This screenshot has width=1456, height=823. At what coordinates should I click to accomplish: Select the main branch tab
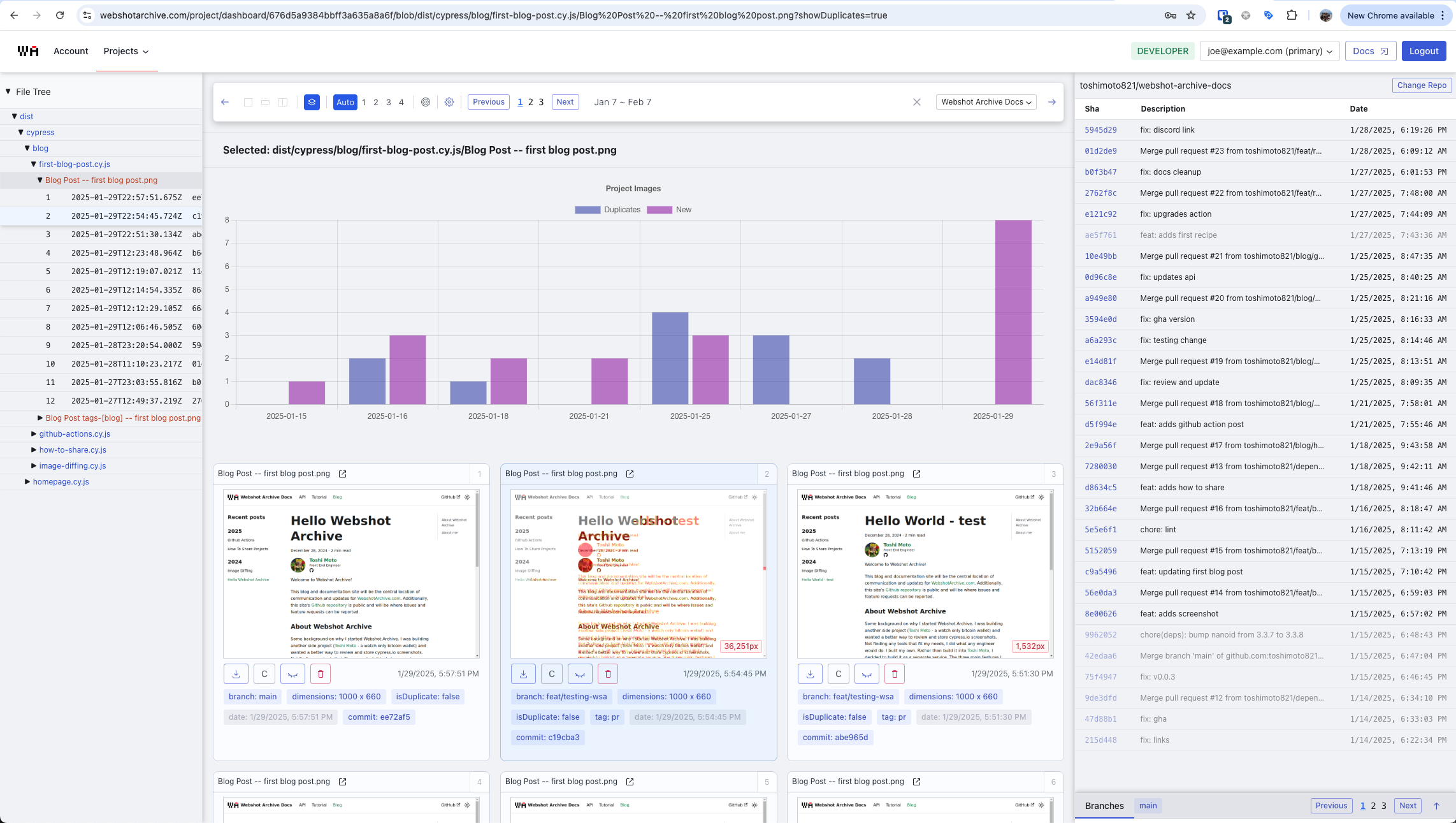pyautogui.click(x=1148, y=805)
